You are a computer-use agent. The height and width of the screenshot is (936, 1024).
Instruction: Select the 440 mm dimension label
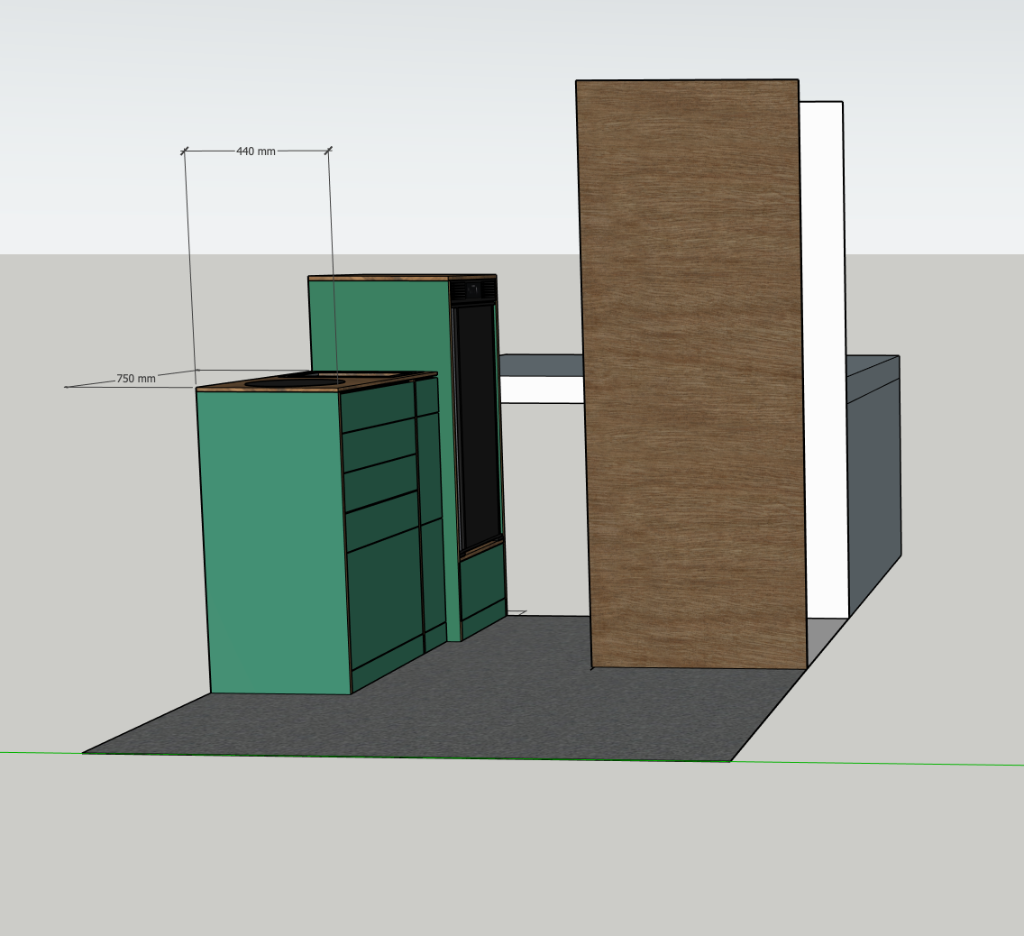coord(255,151)
